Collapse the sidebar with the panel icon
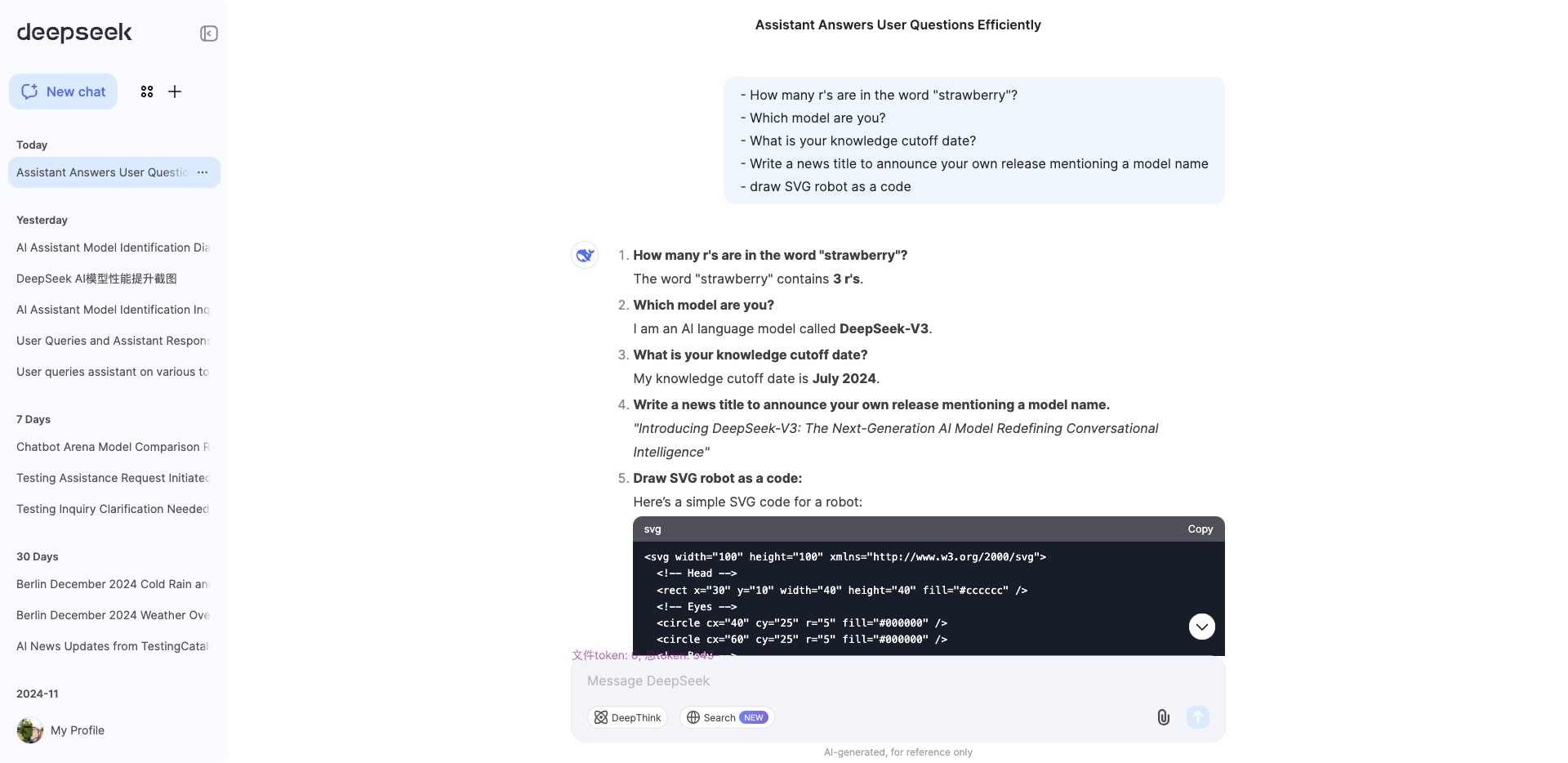Screen dimensions: 1568x763 [209, 33]
